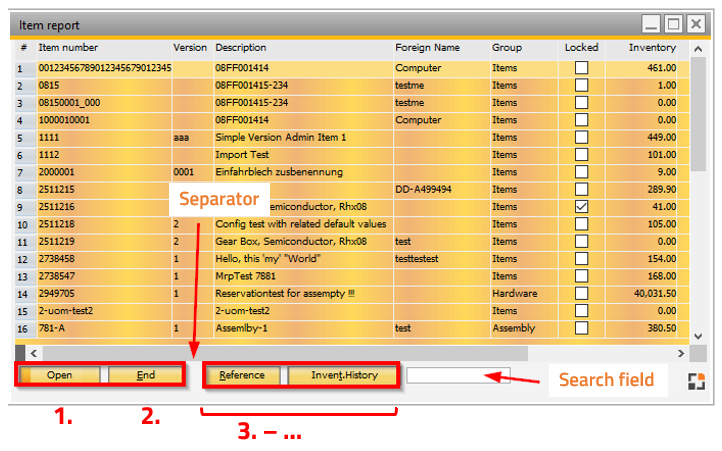Focus the search input field
The image size is (722, 451).
click(457, 375)
